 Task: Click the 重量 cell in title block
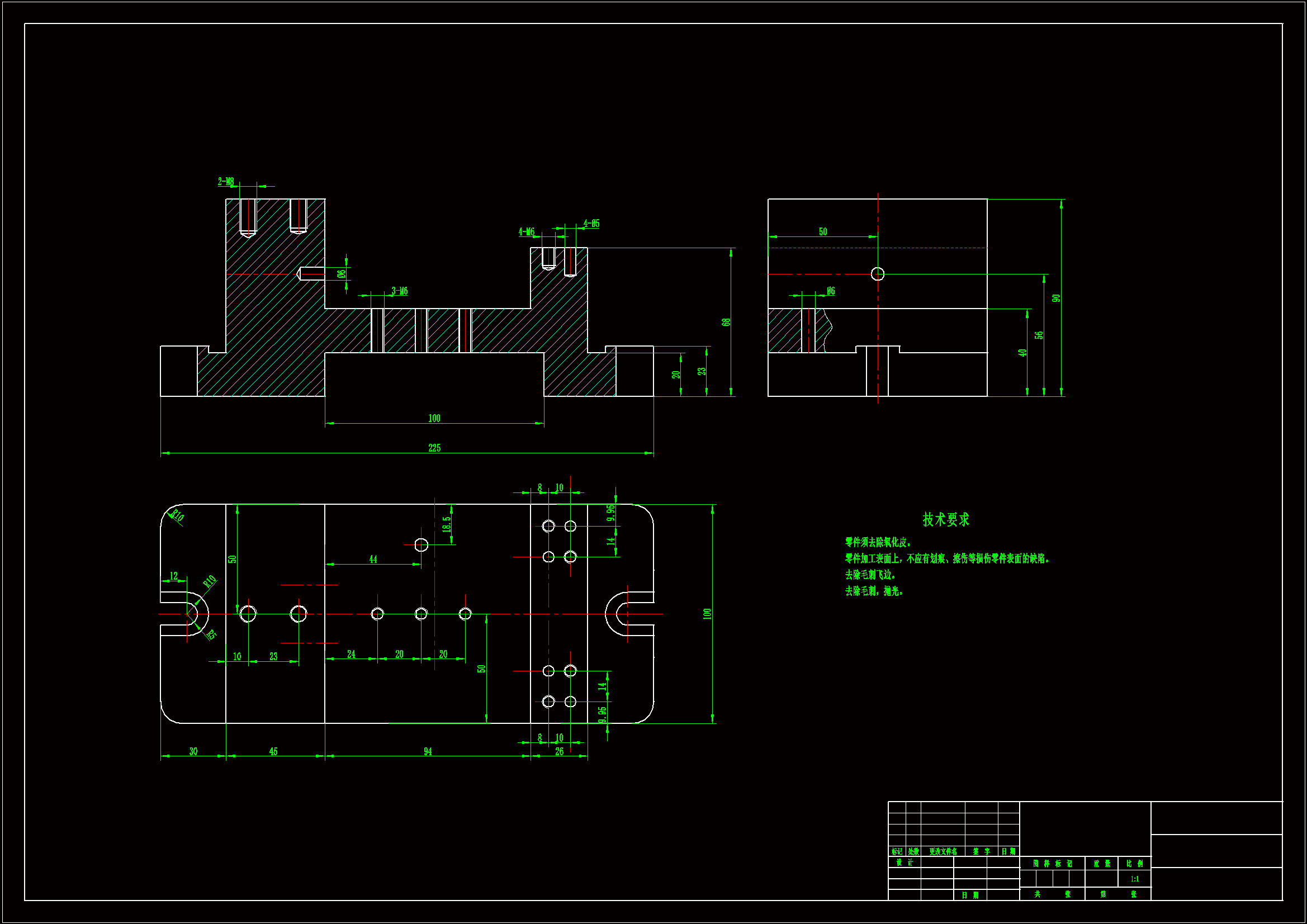tap(1101, 864)
